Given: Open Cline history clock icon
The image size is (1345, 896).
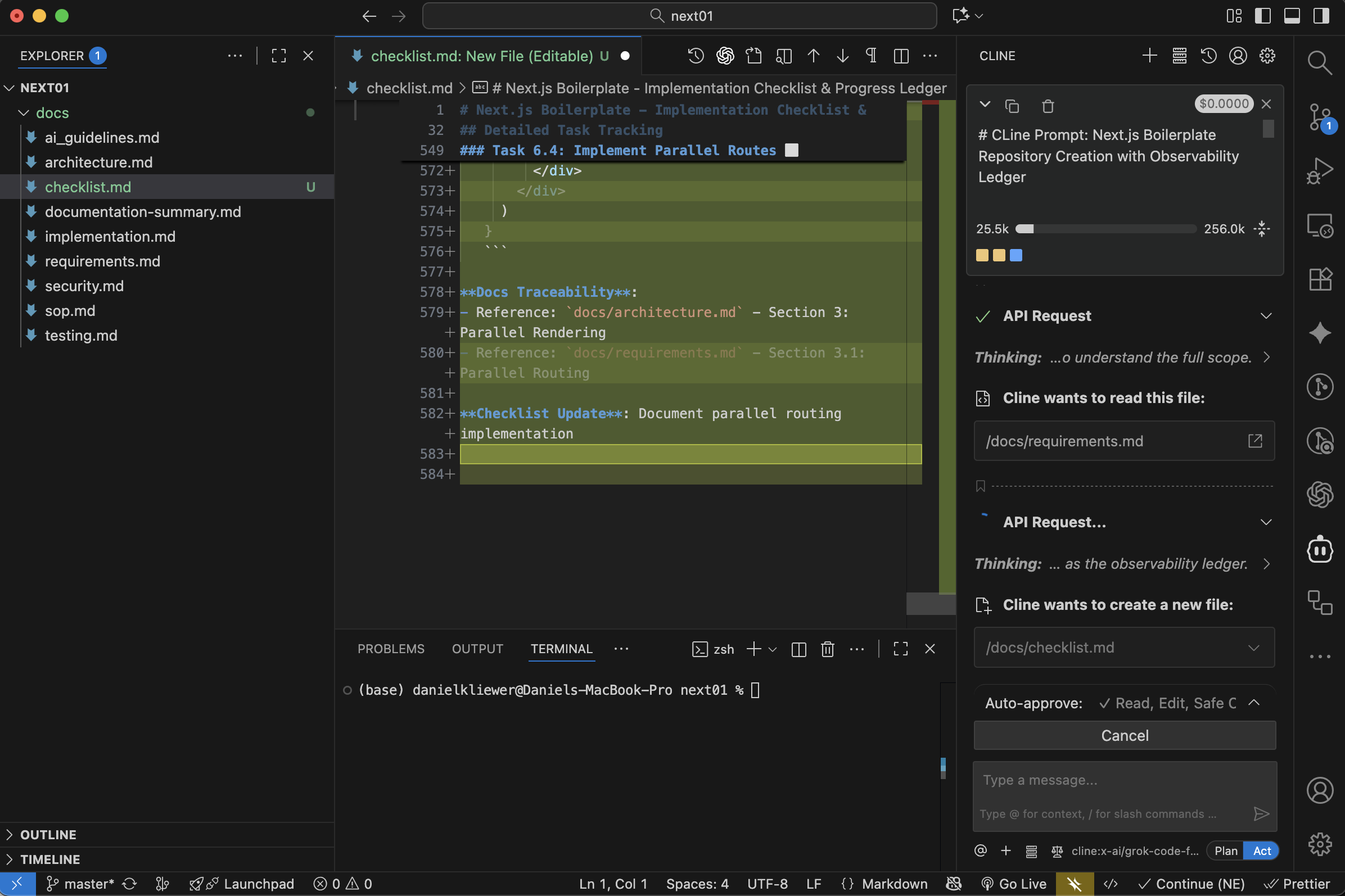Looking at the screenshot, I should (x=1208, y=56).
